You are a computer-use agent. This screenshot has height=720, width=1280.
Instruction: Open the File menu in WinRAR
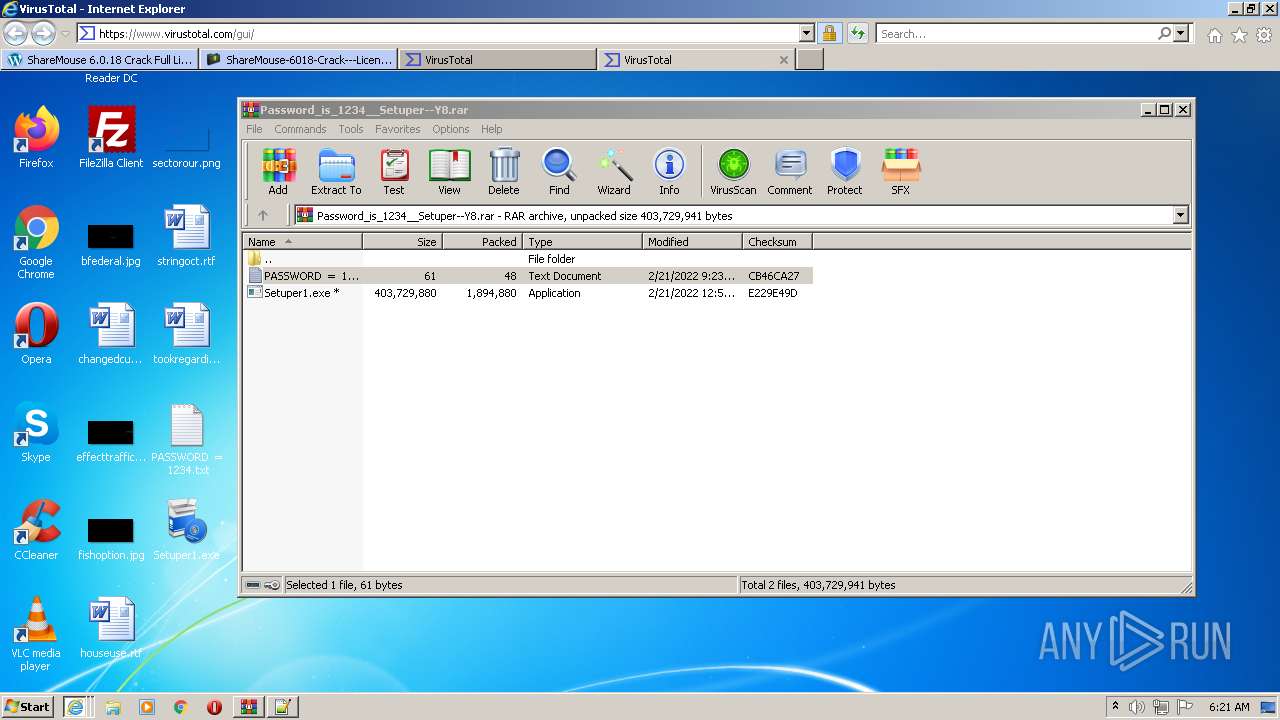254,129
